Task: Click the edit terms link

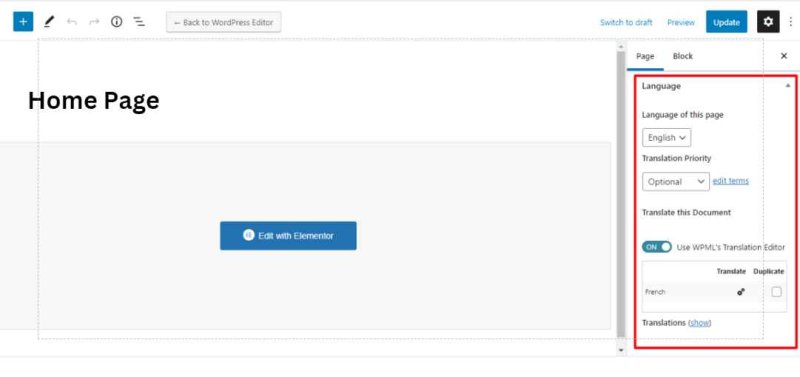Action: 731,181
